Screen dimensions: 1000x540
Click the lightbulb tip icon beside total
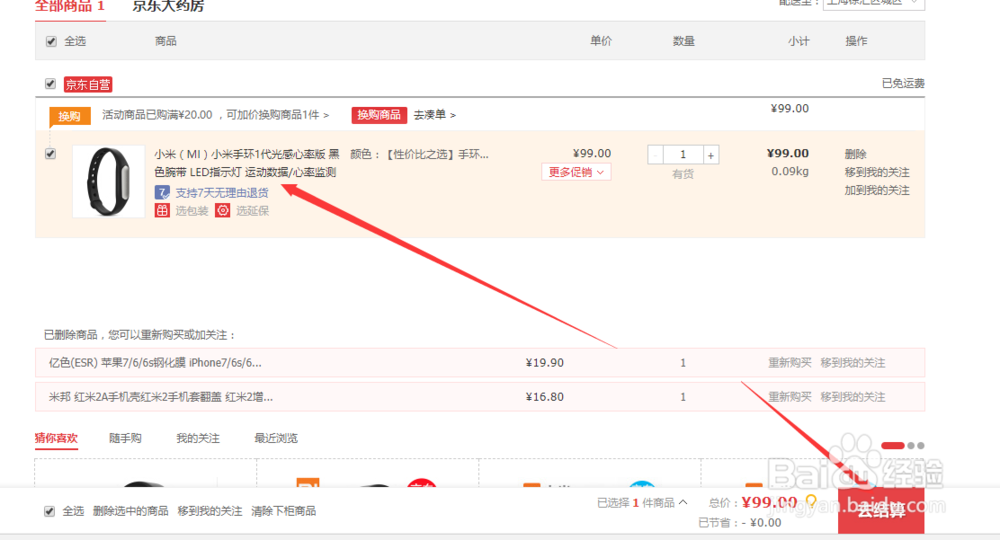click(x=811, y=502)
